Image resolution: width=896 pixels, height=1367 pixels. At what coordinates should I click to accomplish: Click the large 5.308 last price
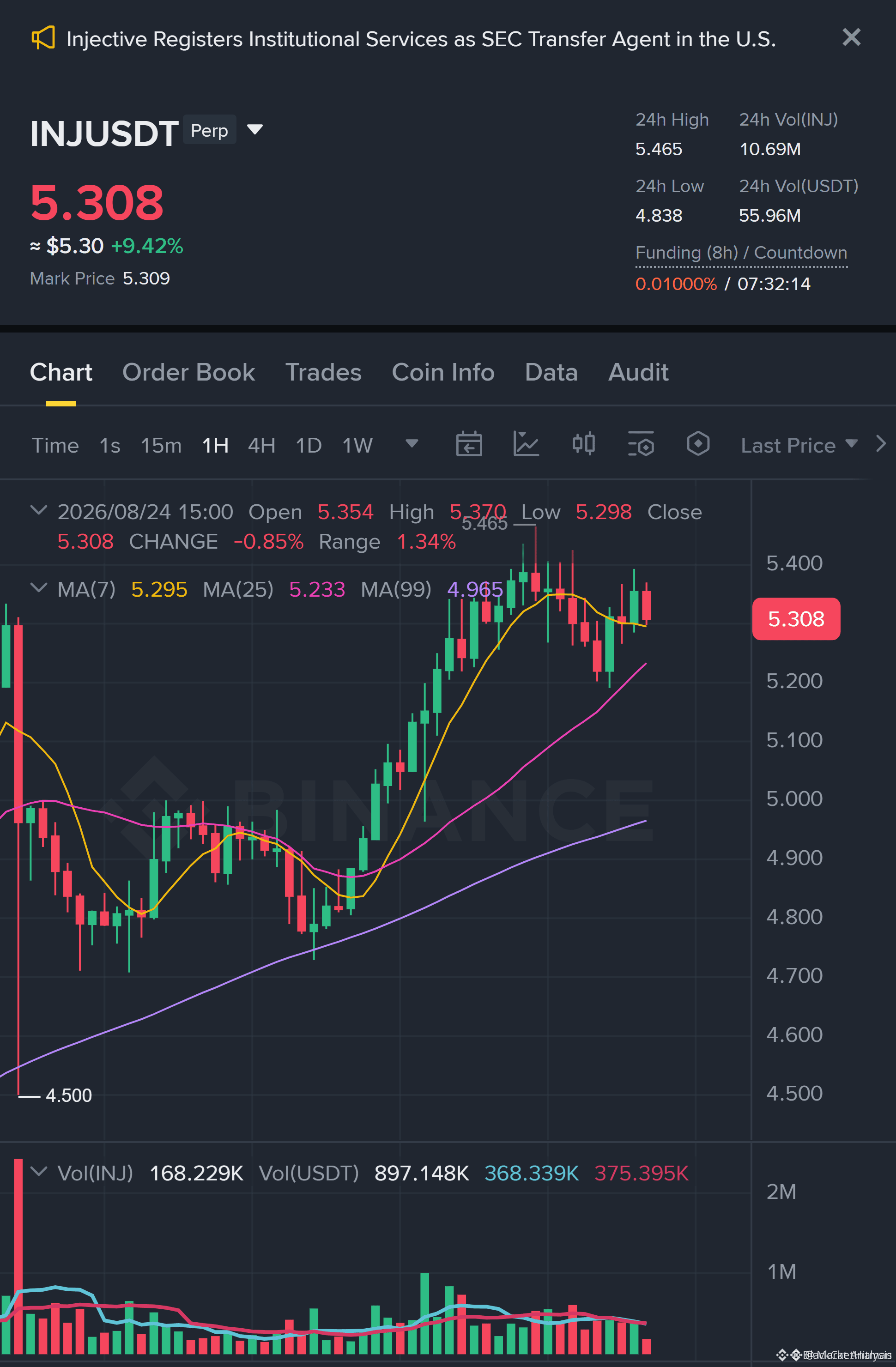tap(97, 203)
